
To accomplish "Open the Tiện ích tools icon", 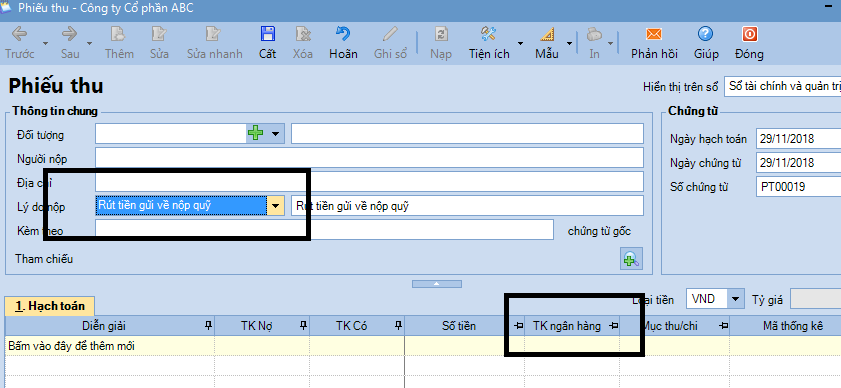I will coord(489,34).
